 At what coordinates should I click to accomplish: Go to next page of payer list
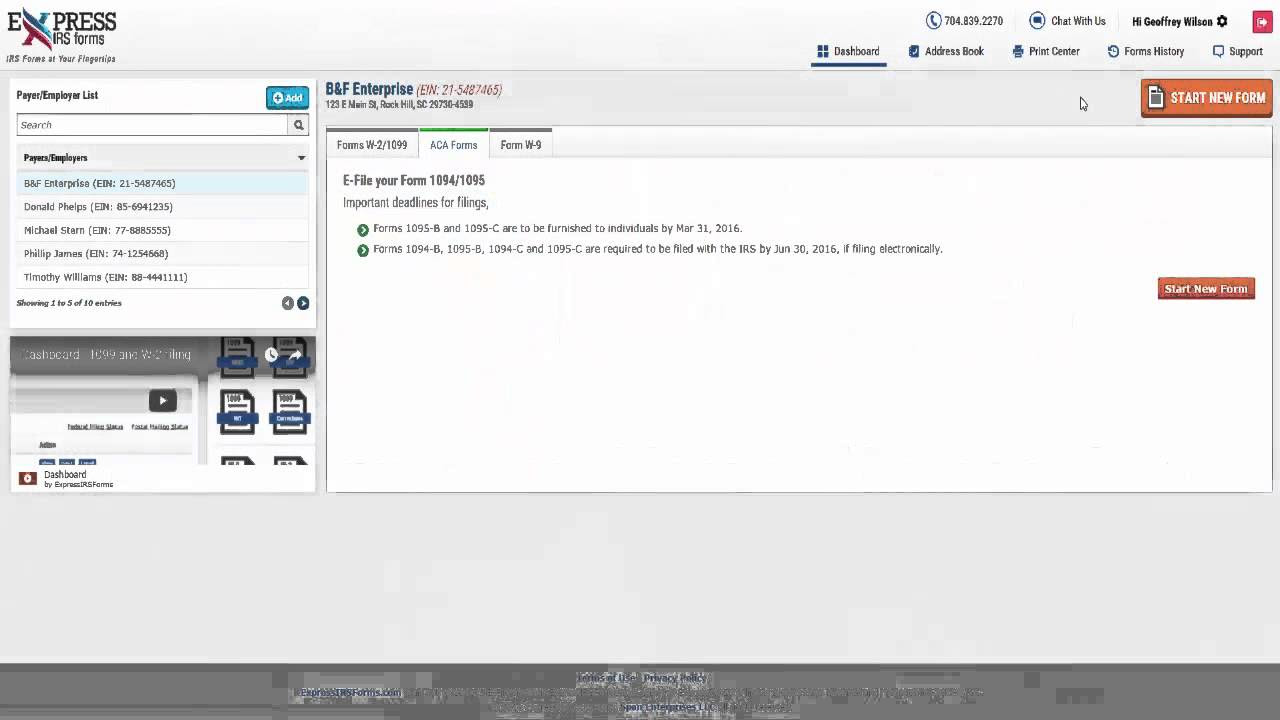click(303, 303)
